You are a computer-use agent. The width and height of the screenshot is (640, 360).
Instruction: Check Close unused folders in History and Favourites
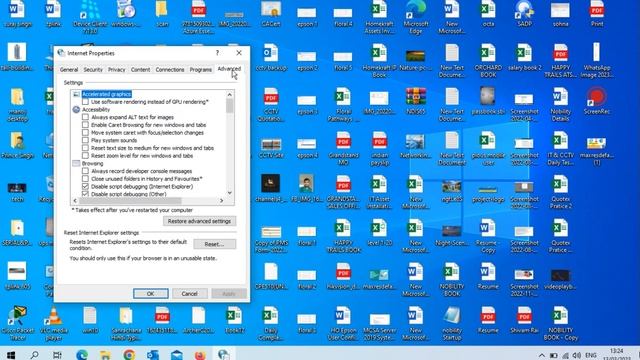[x=85, y=179]
